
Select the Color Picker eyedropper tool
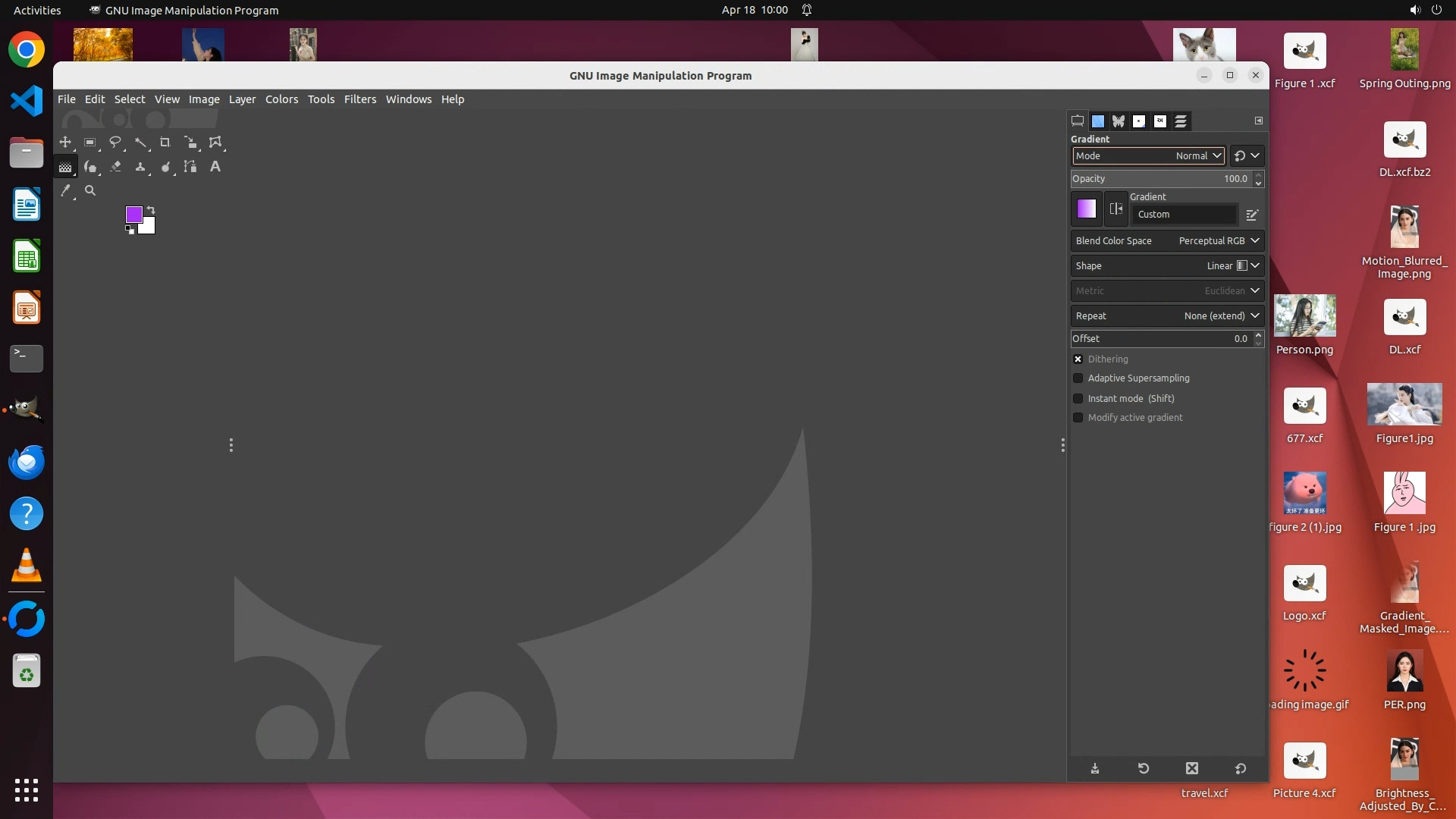66,191
